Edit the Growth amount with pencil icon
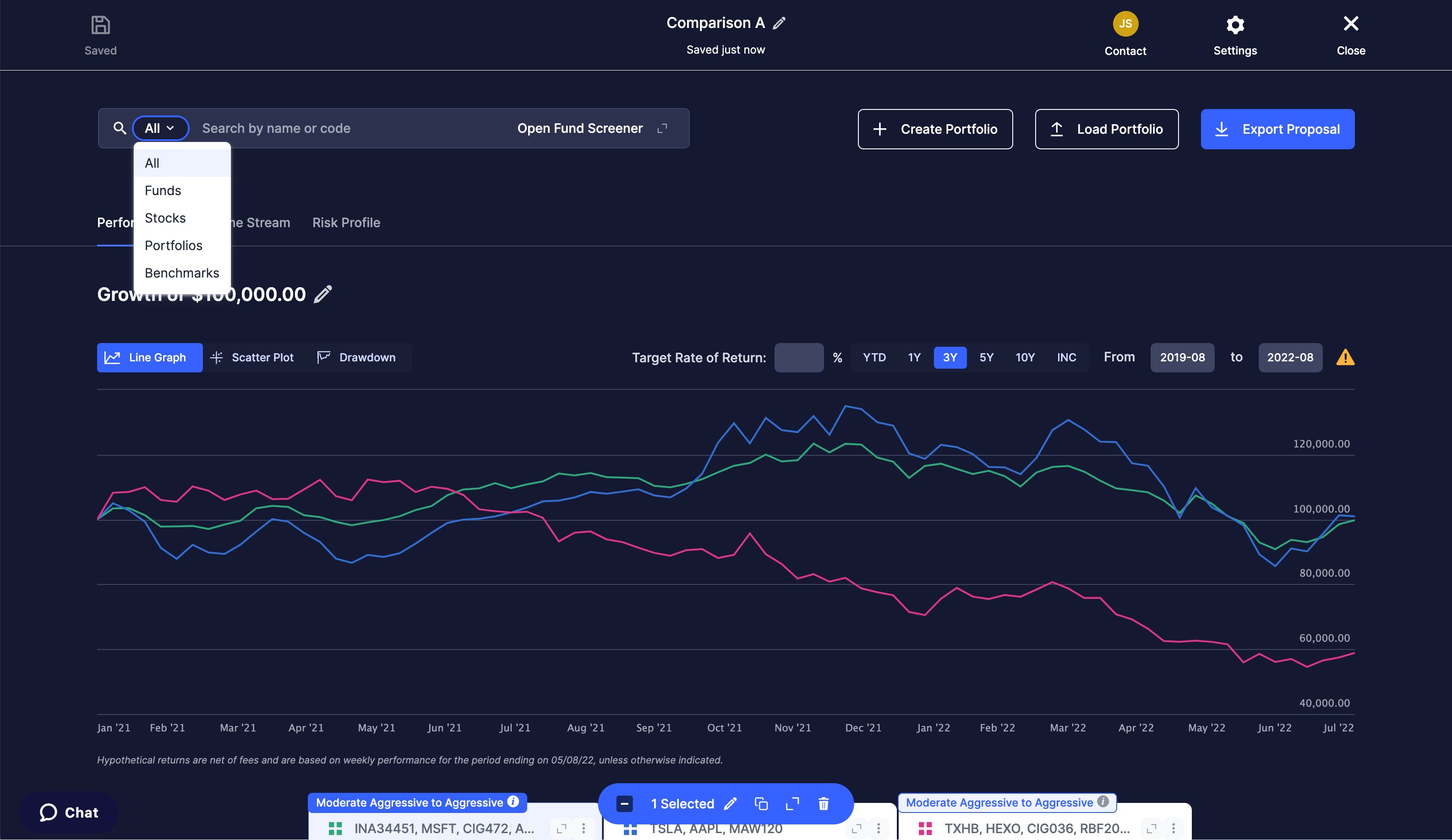 pyautogui.click(x=322, y=294)
